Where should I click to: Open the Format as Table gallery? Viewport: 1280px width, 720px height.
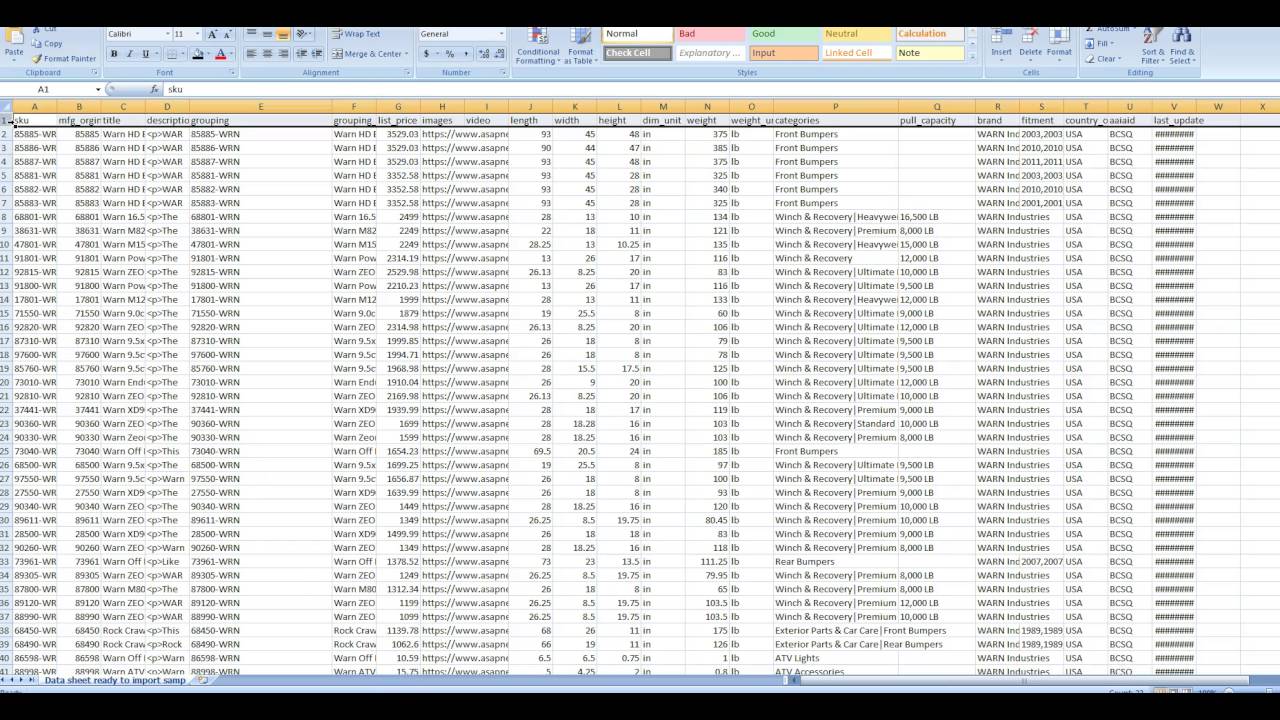580,47
